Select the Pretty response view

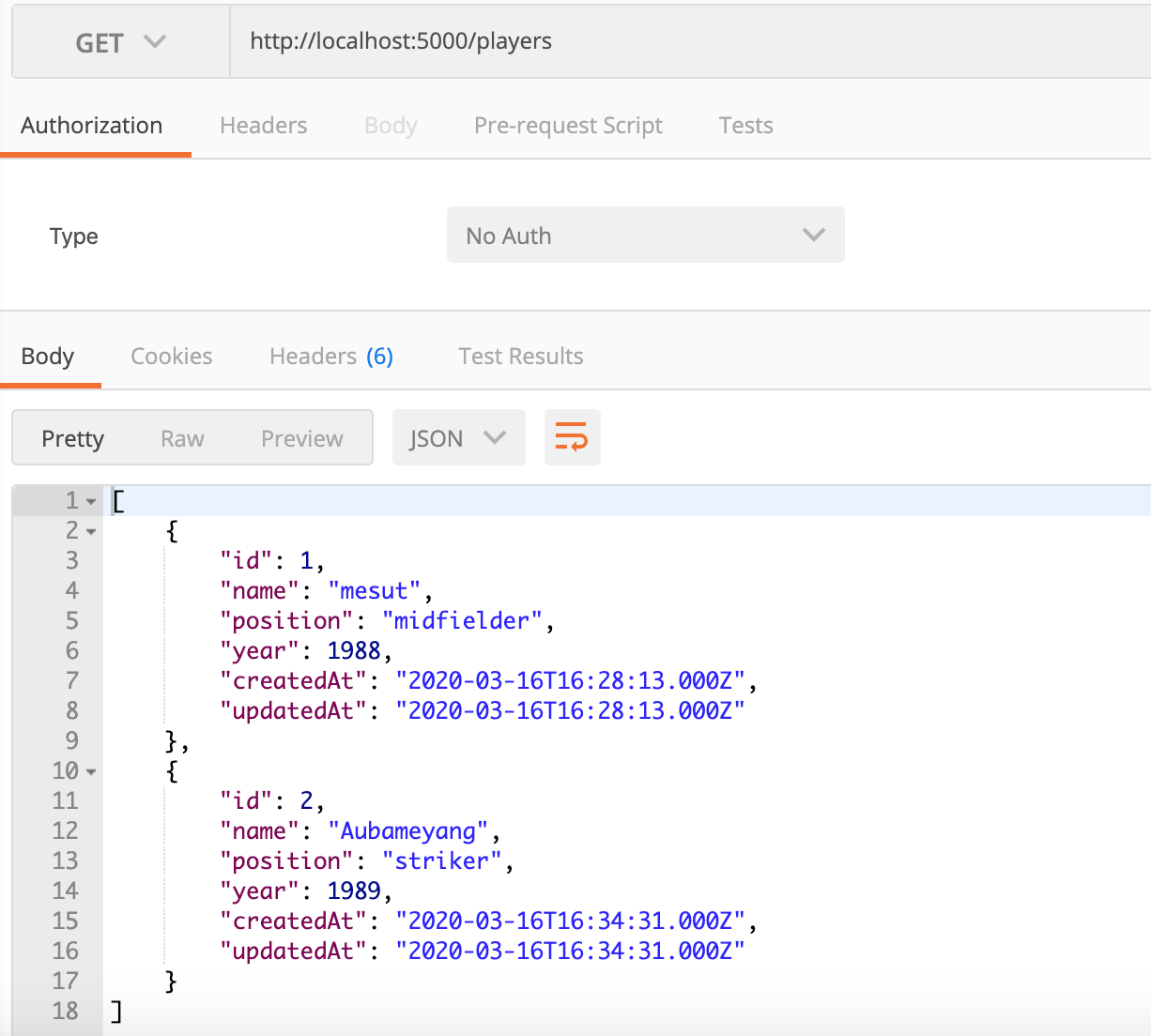click(73, 439)
